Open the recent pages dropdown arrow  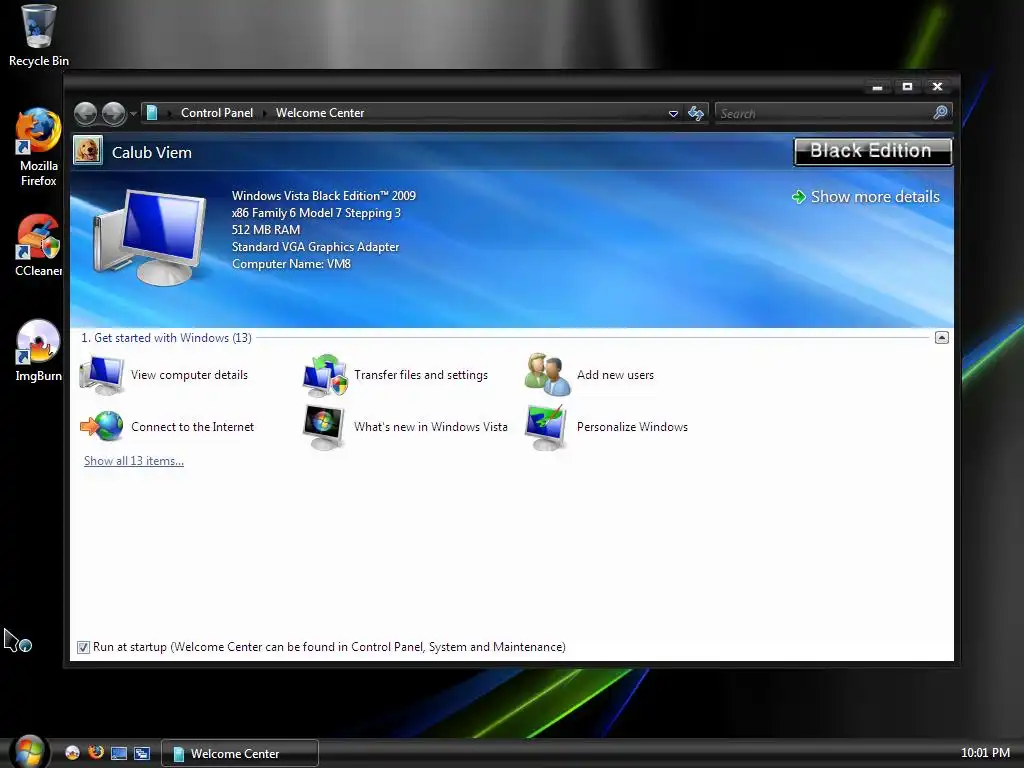point(133,114)
